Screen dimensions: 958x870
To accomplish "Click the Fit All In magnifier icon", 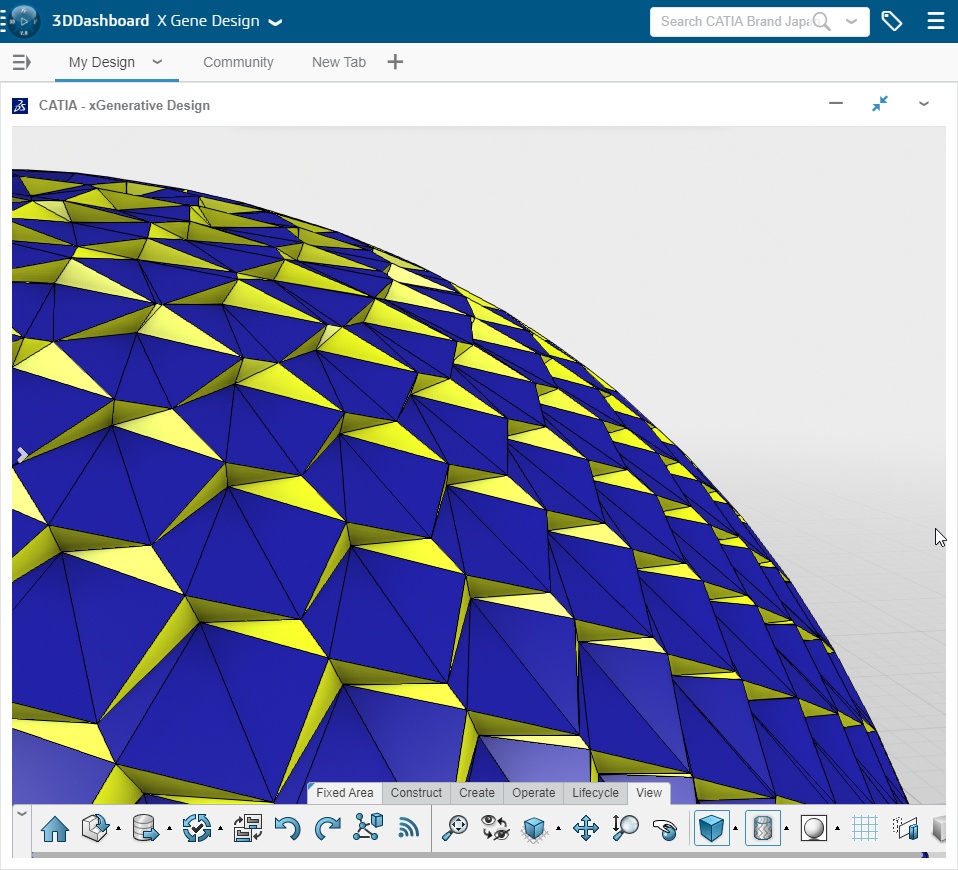I will click(455, 828).
